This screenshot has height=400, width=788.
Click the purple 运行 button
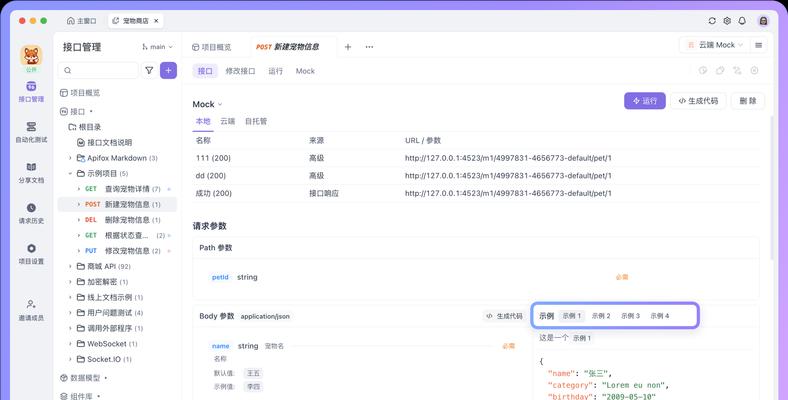[645, 101]
